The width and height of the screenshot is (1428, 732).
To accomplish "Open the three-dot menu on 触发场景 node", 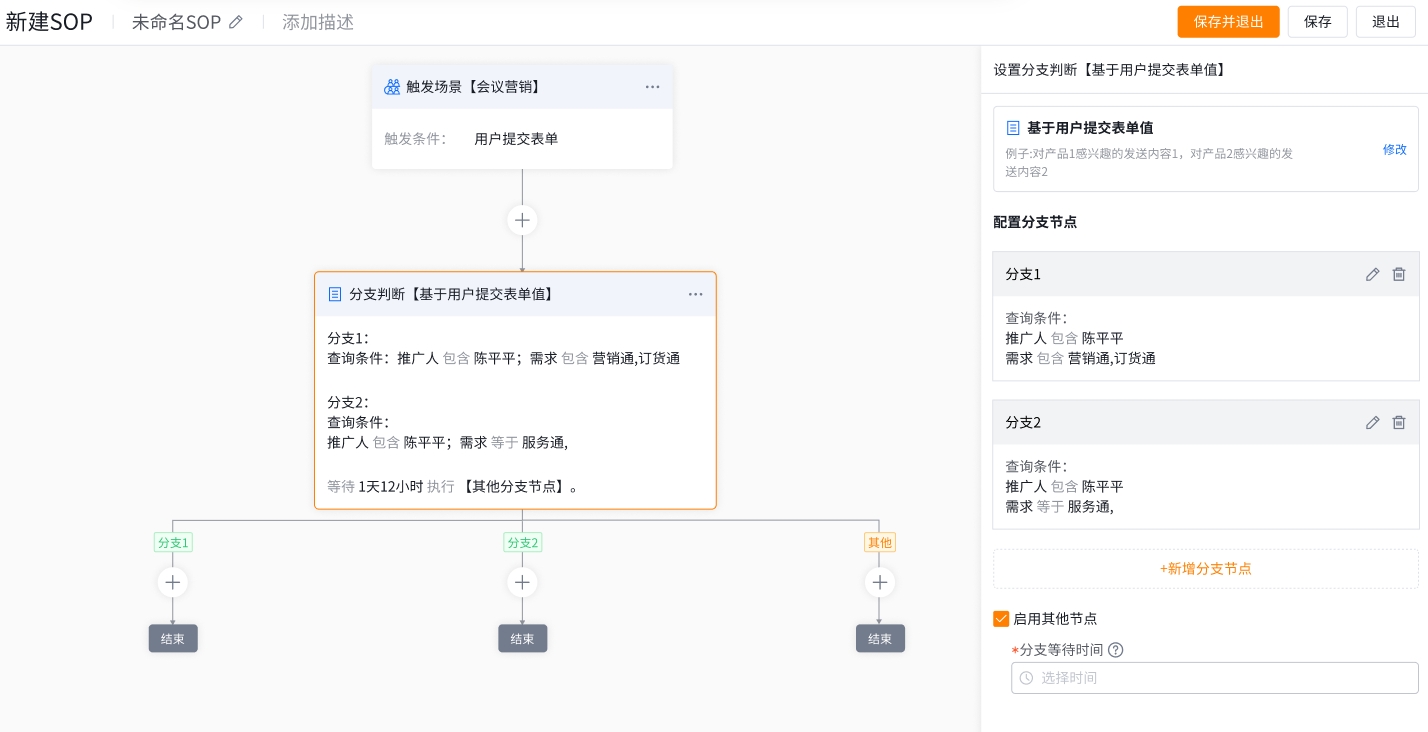I will tap(652, 87).
